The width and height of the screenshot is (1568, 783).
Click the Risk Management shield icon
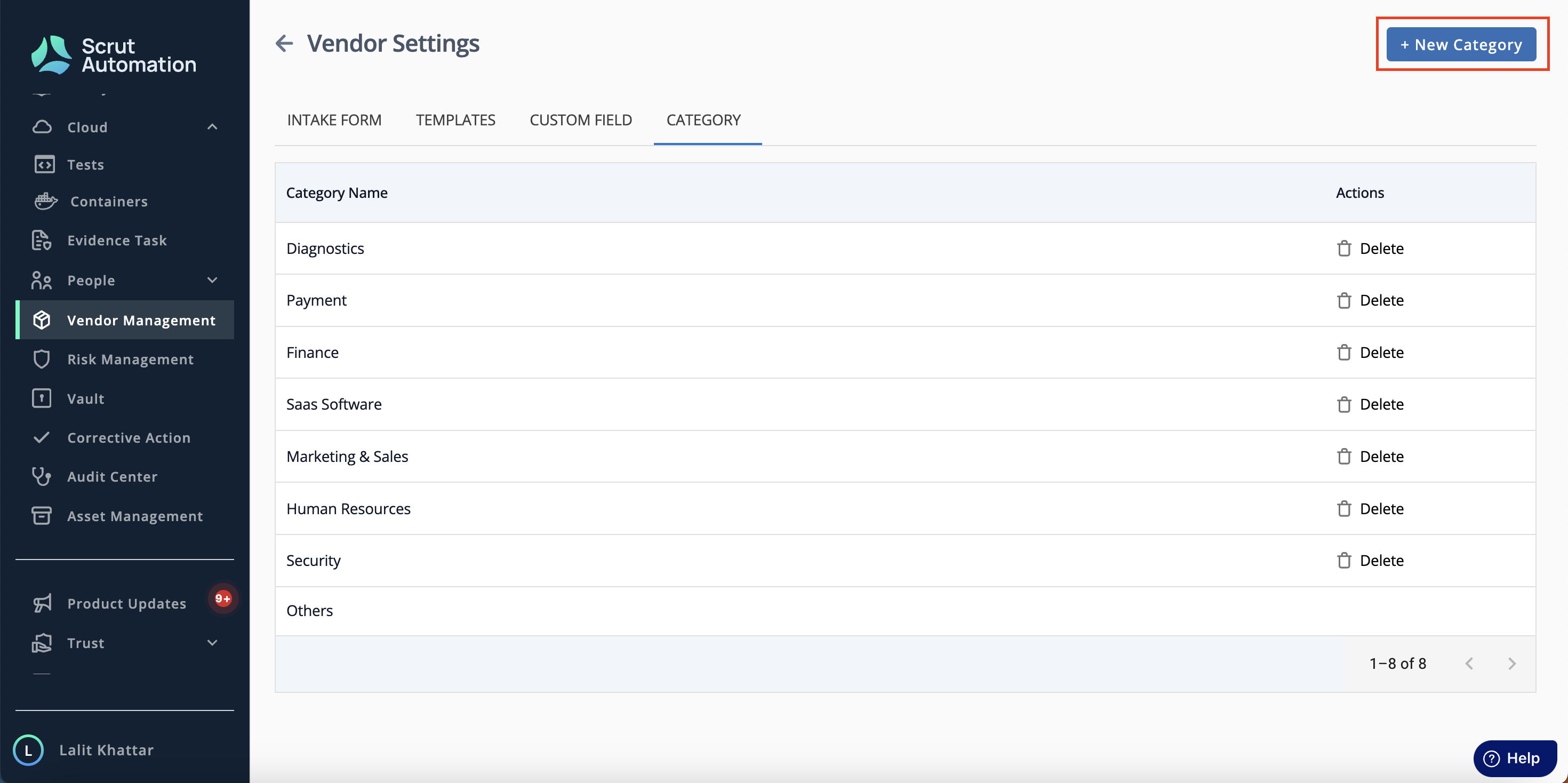click(x=42, y=359)
